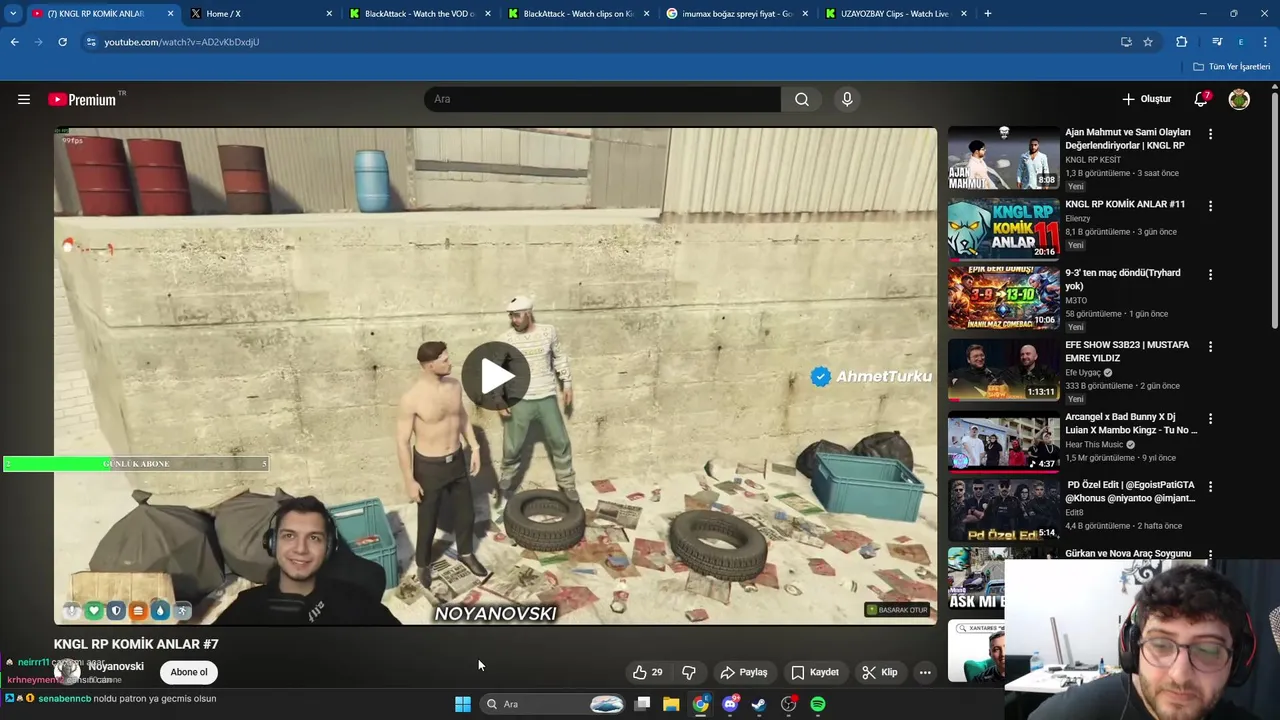Dislike the video with thumbs down
Screen dimensions: 1280x720
(x=689, y=672)
